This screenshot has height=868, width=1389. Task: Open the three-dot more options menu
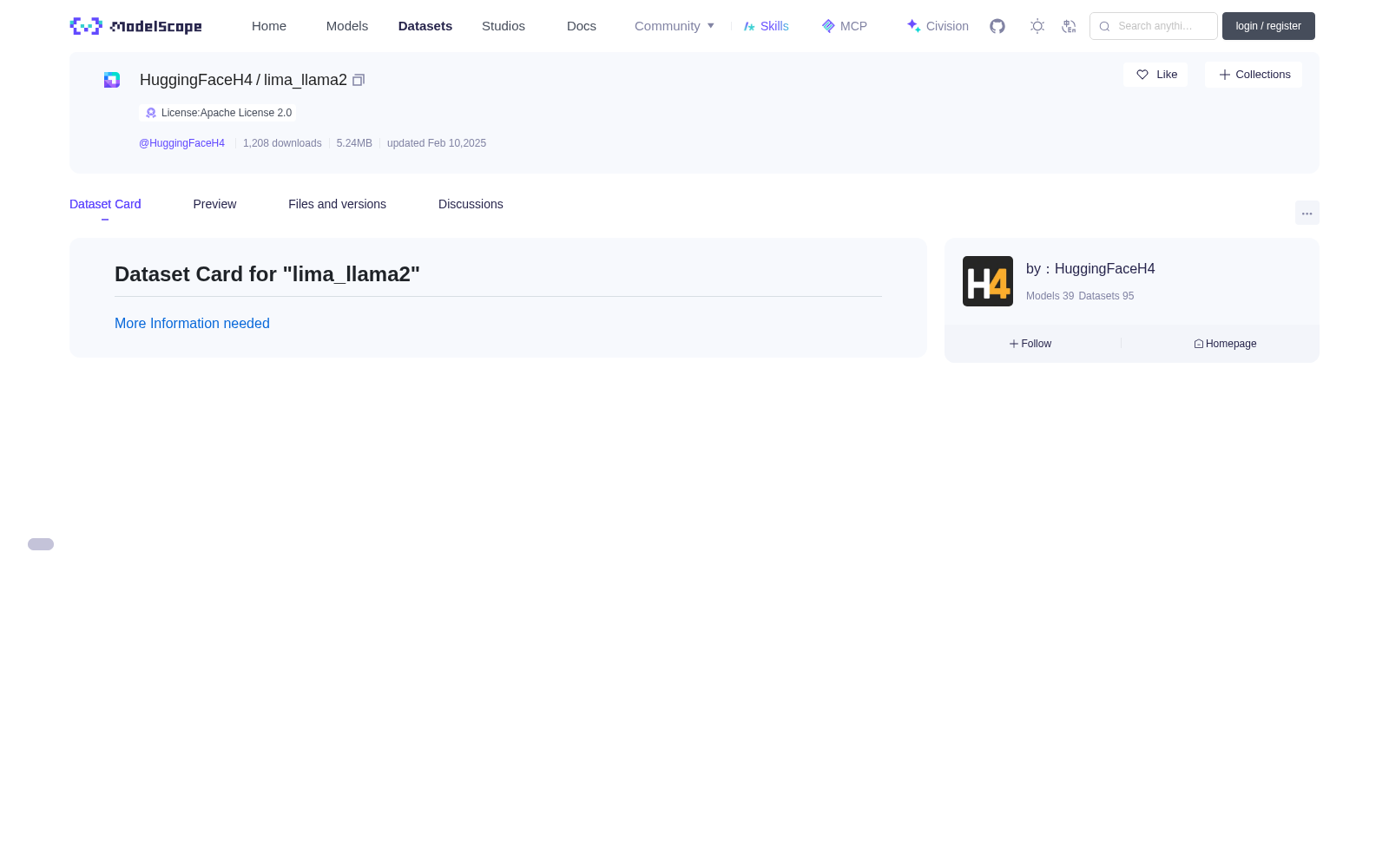1307,214
